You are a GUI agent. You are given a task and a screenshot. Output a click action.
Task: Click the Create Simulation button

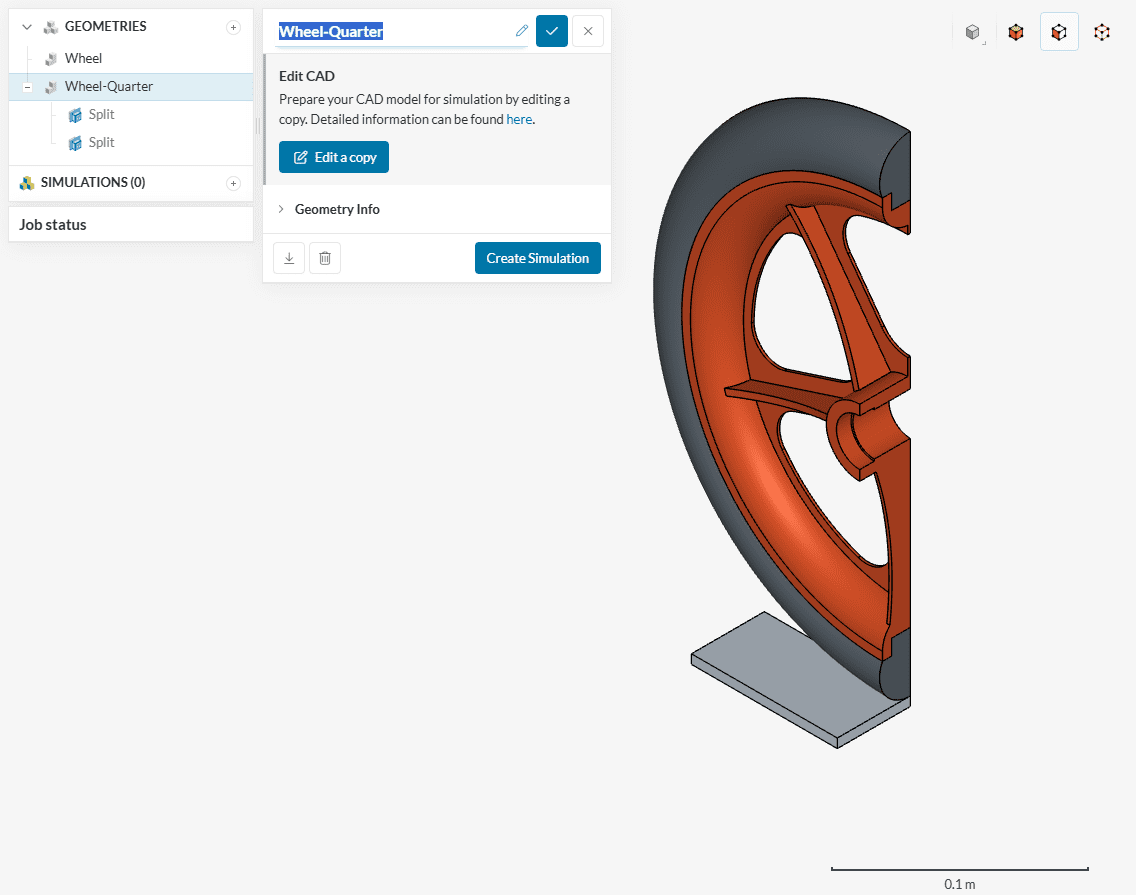(x=537, y=258)
